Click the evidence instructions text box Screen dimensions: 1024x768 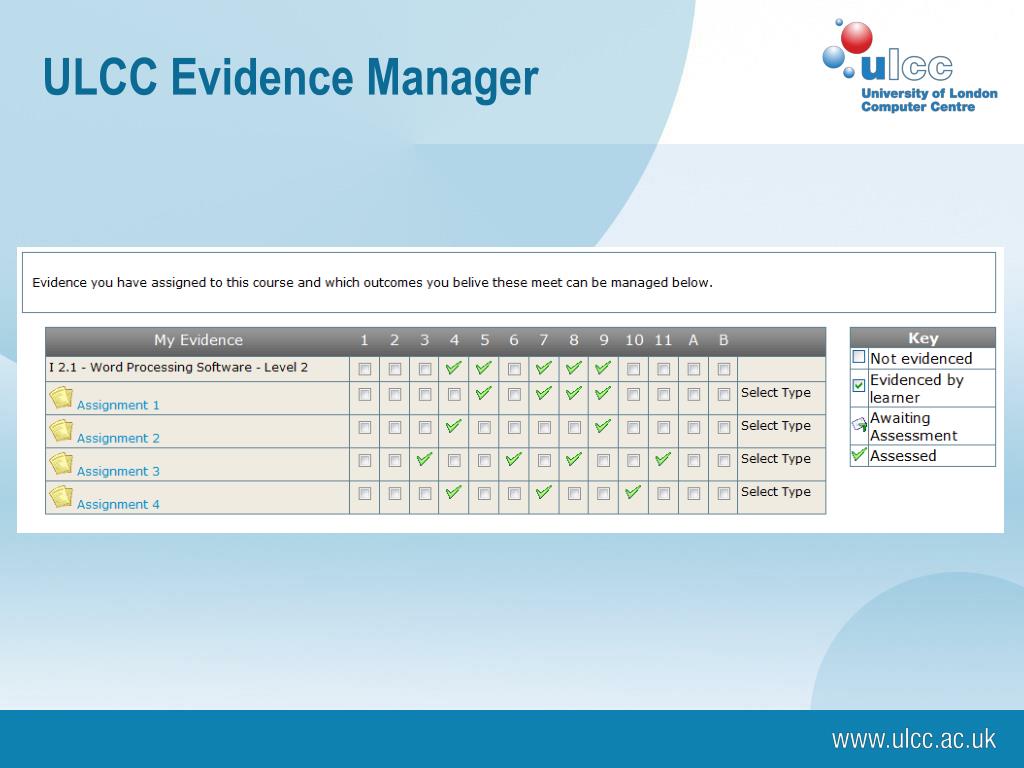(509, 283)
